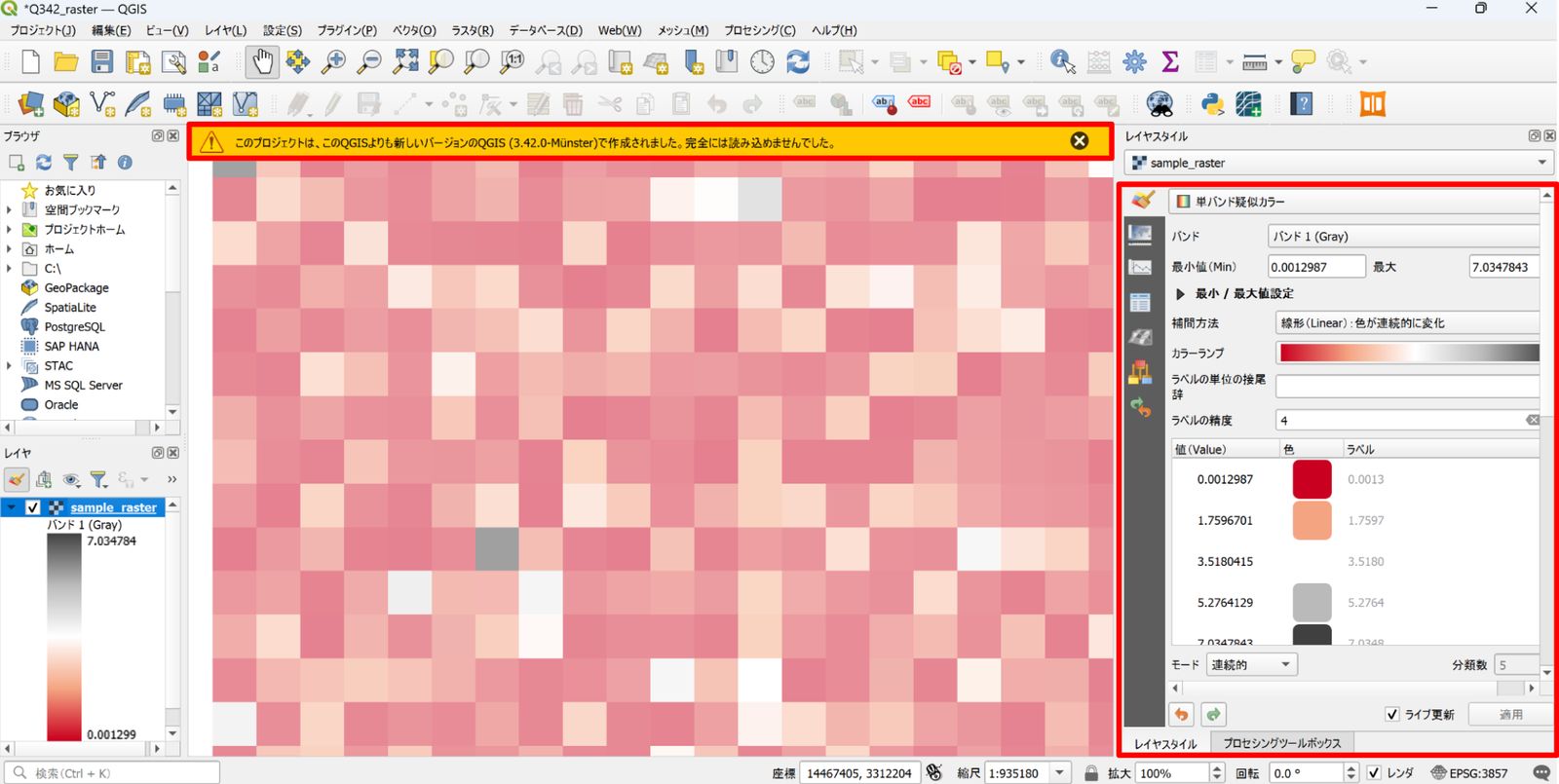Click the undo style history arrow
1559x784 pixels.
(x=1181, y=715)
